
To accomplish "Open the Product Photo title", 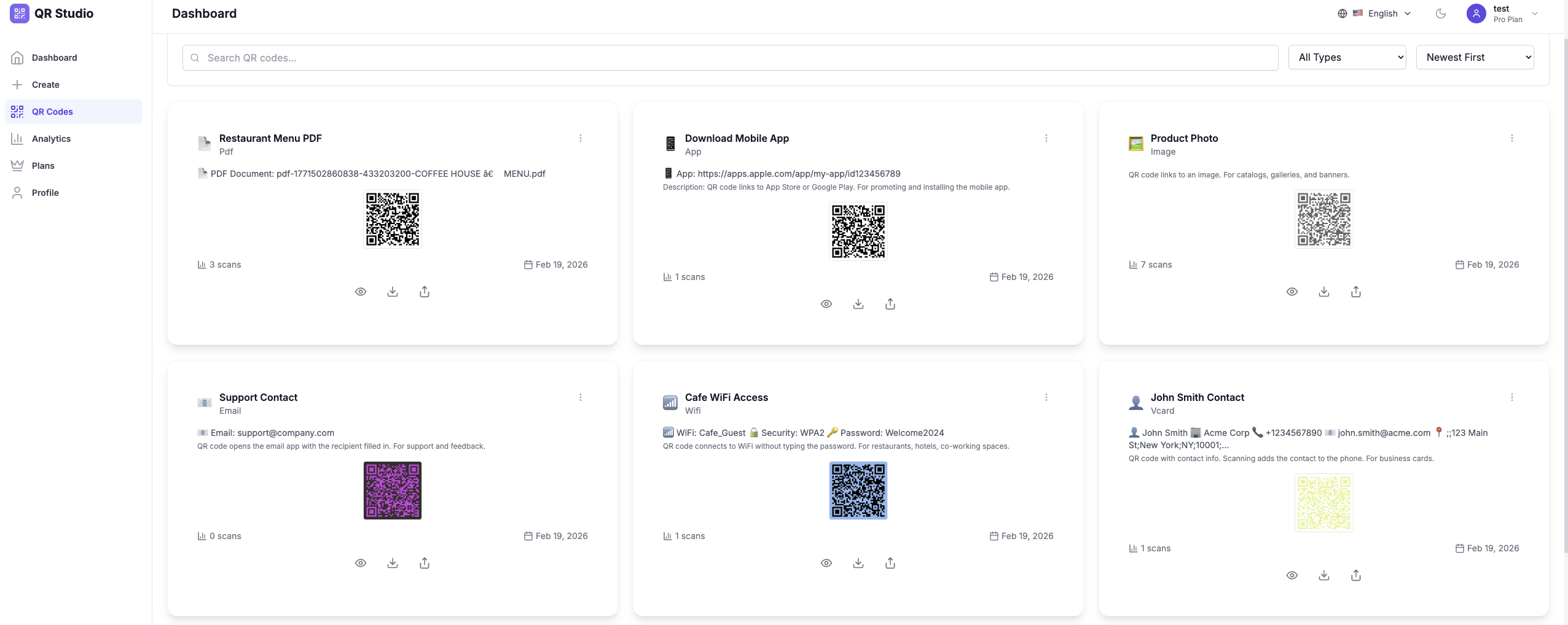I will click(x=1184, y=138).
